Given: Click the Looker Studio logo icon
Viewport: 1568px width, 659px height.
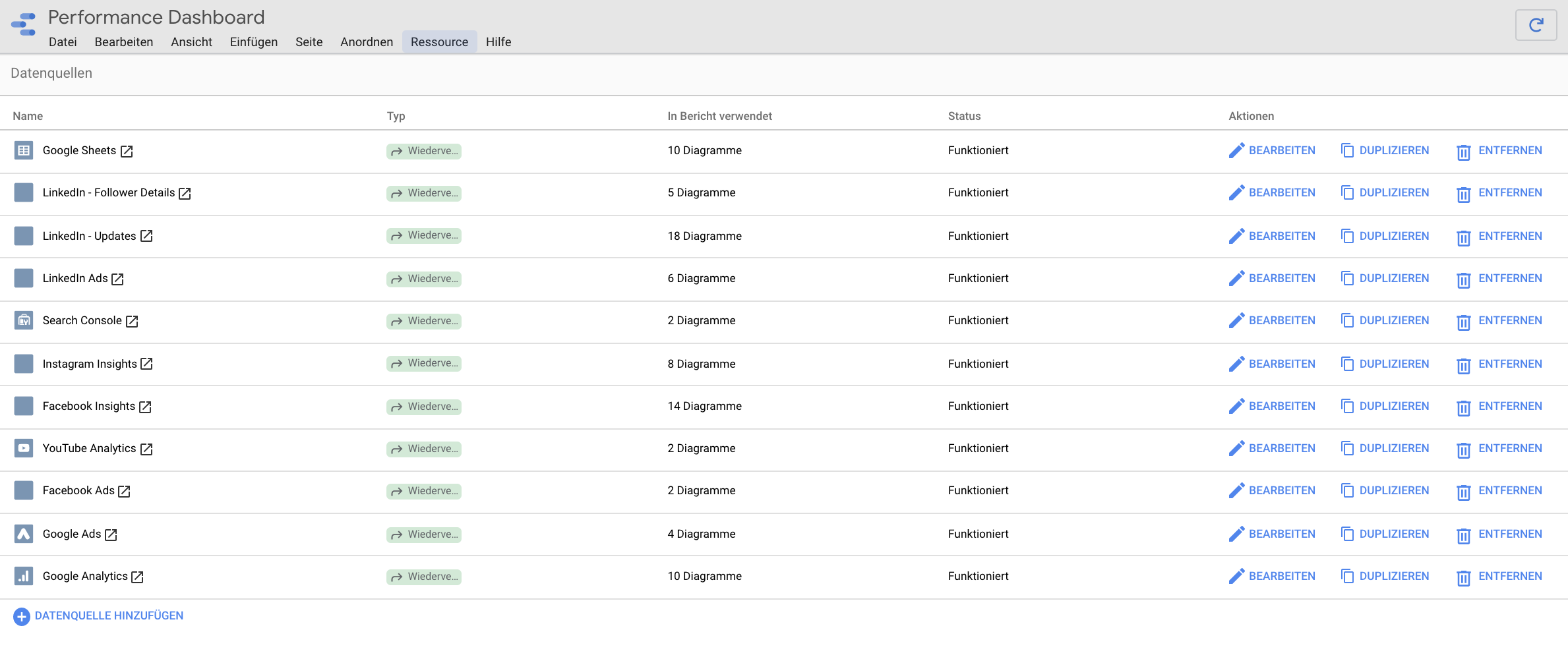Looking at the screenshot, I should pyautogui.click(x=24, y=24).
